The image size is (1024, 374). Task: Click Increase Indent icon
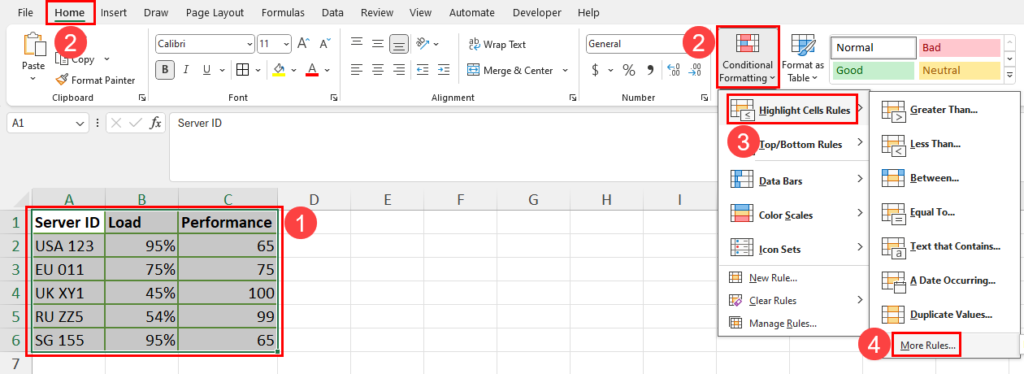443,69
